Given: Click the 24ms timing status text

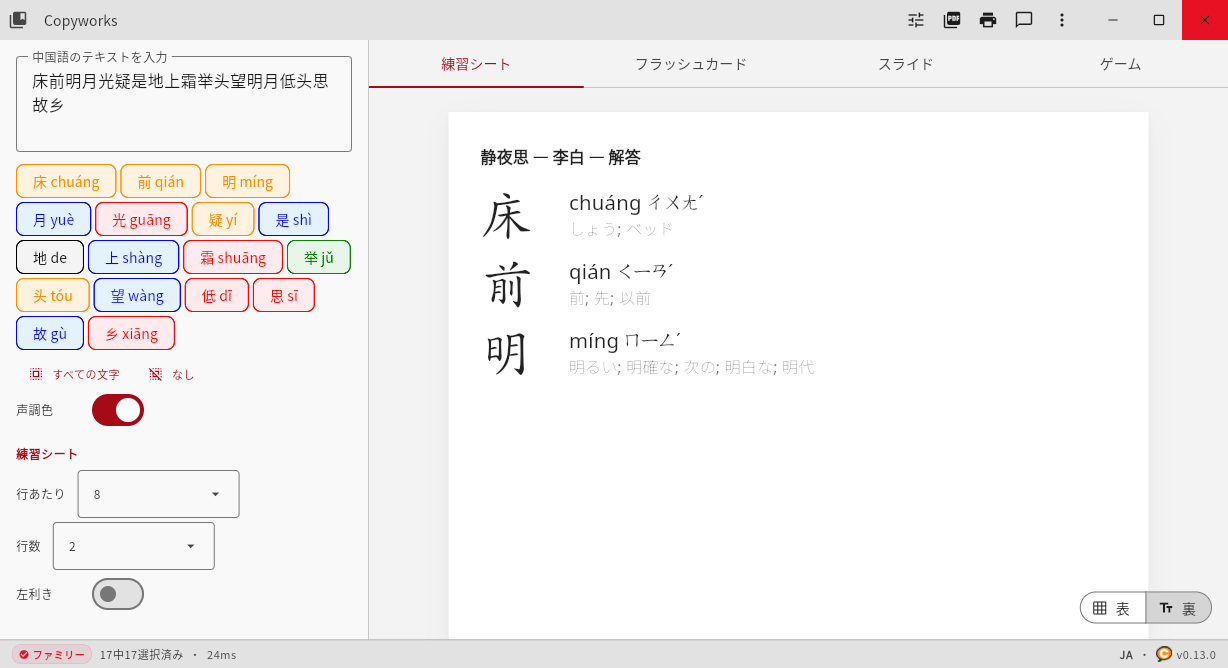Looking at the screenshot, I should pos(221,655).
